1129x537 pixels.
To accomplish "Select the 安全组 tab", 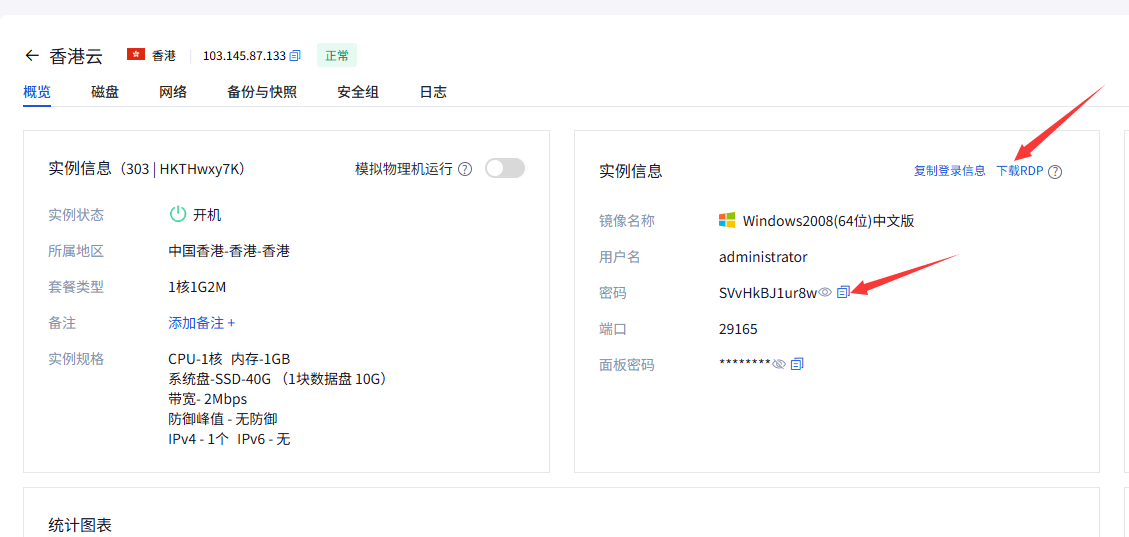I will pos(358,92).
